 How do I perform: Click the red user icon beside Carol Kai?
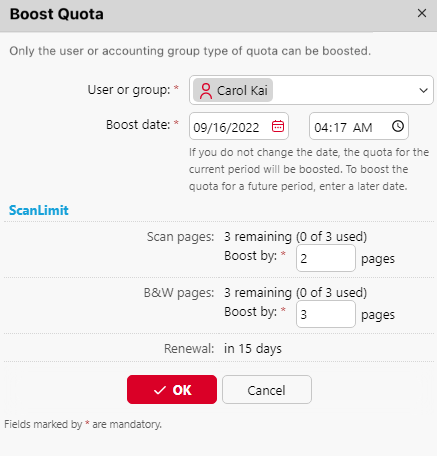point(206,91)
